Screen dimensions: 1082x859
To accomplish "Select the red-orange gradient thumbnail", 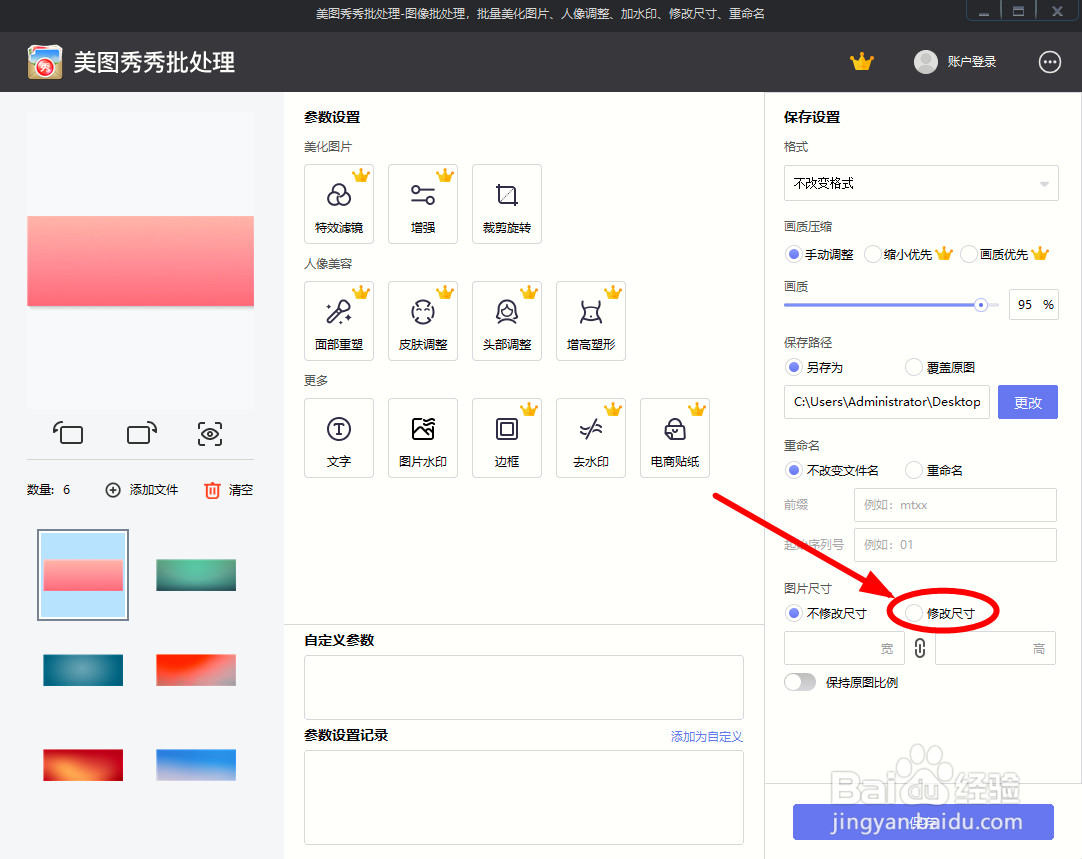I will click(x=83, y=764).
